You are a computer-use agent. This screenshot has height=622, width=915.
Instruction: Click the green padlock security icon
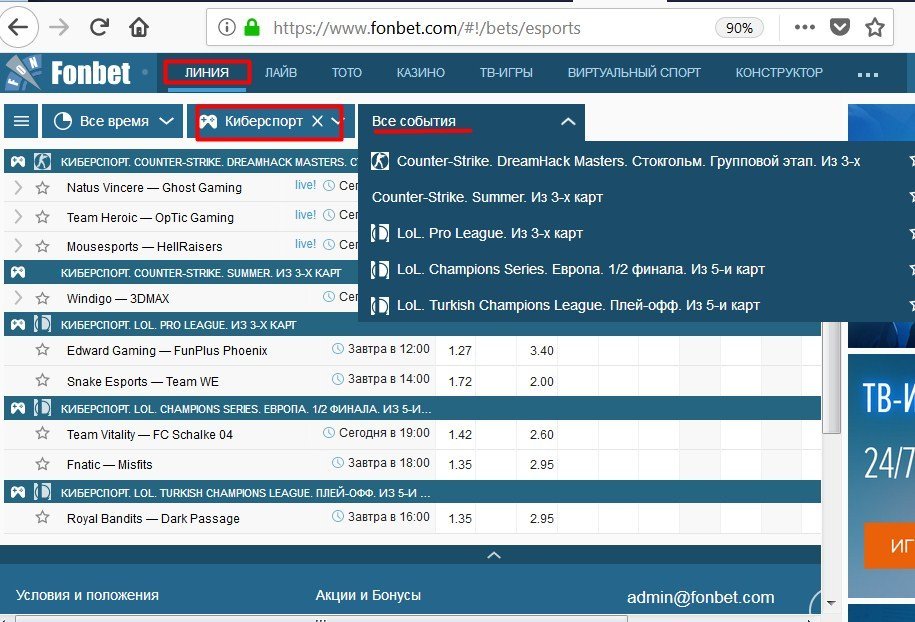pos(252,27)
